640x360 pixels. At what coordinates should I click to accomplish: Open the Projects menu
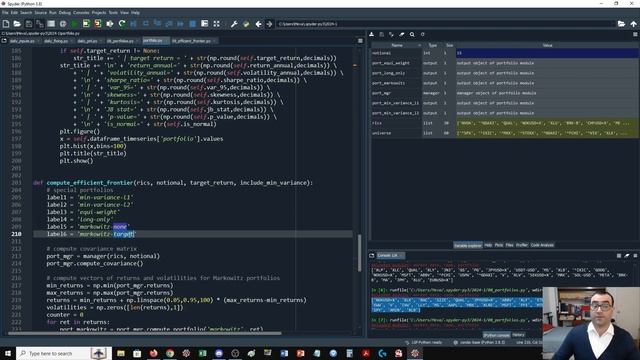(99, 13)
